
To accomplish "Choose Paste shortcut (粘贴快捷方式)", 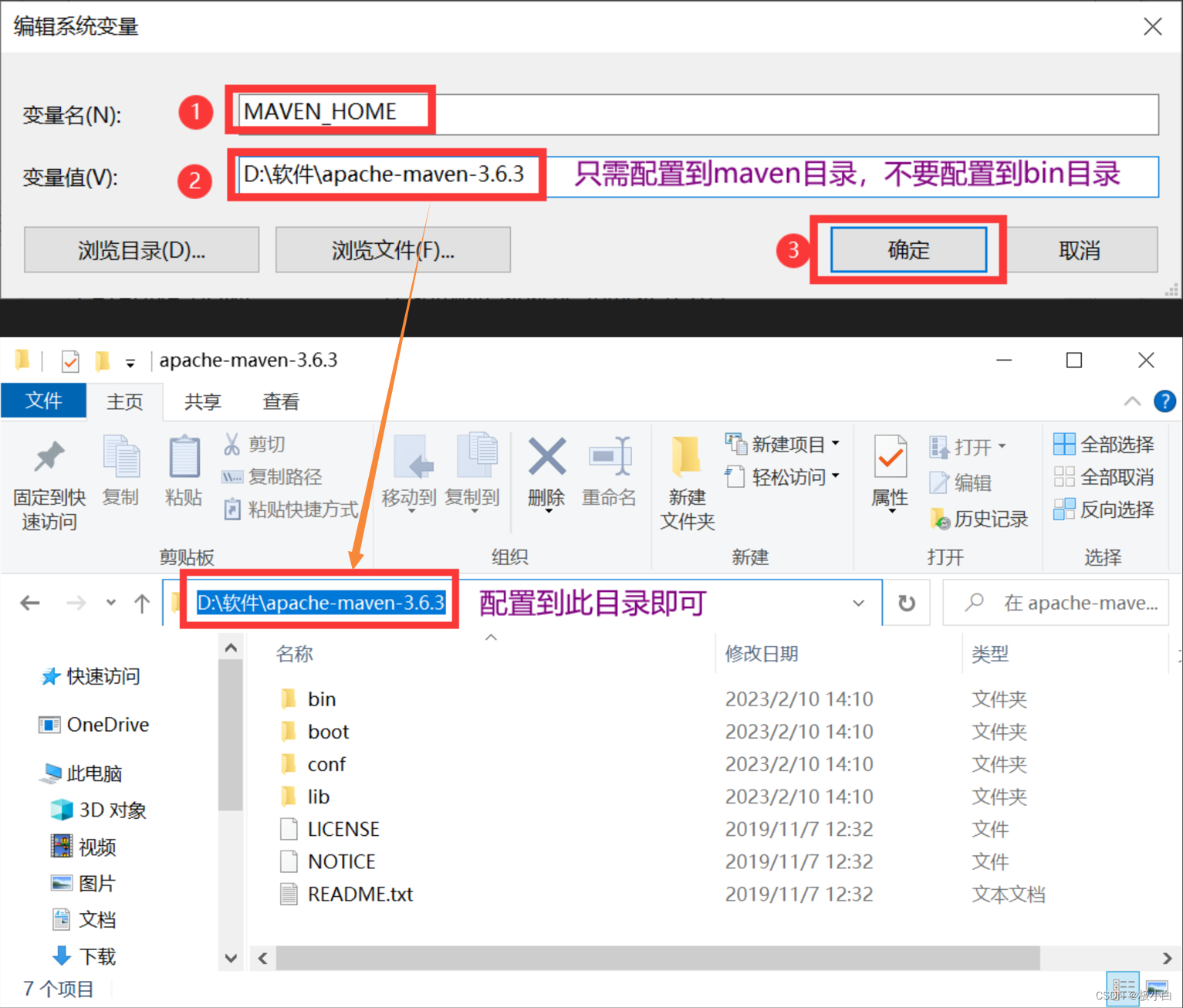I will coord(291,509).
